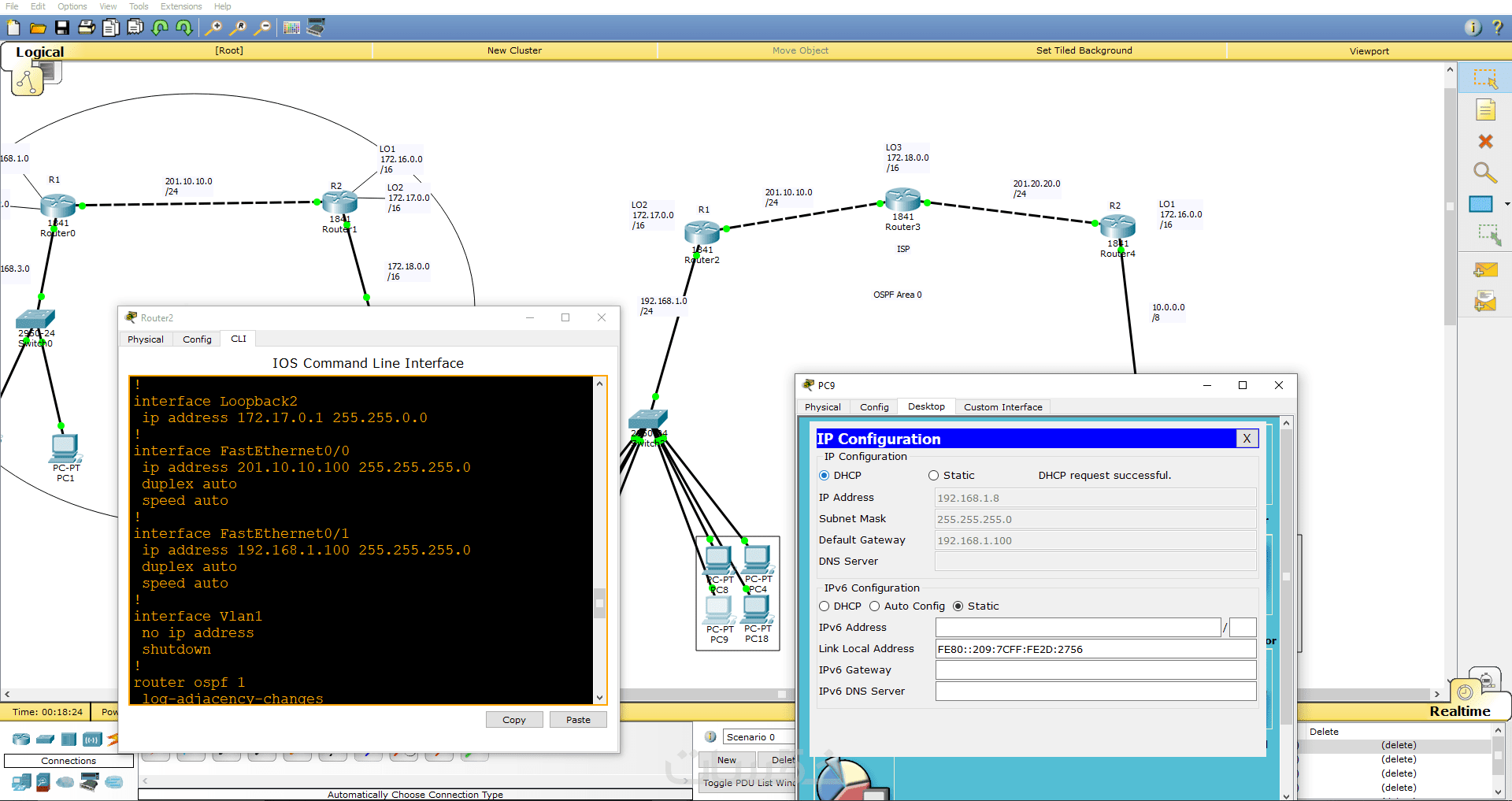Select Auto Config for IPv6

[874, 606]
